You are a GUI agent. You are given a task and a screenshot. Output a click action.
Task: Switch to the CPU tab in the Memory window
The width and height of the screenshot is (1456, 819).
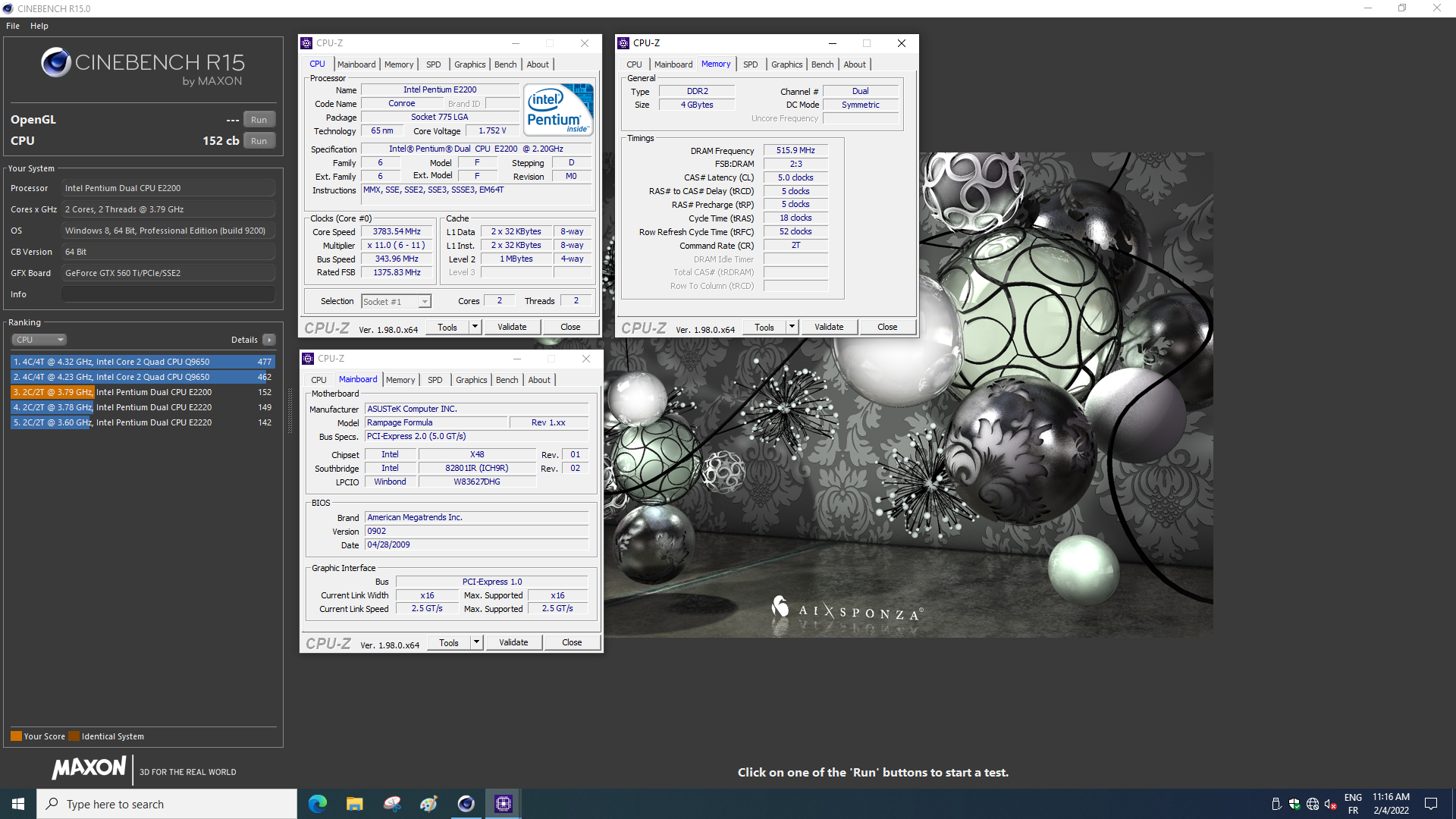(634, 64)
